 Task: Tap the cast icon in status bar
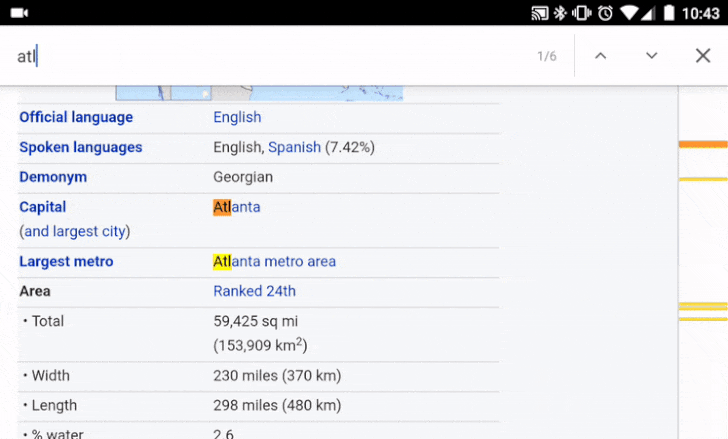click(538, 13)
